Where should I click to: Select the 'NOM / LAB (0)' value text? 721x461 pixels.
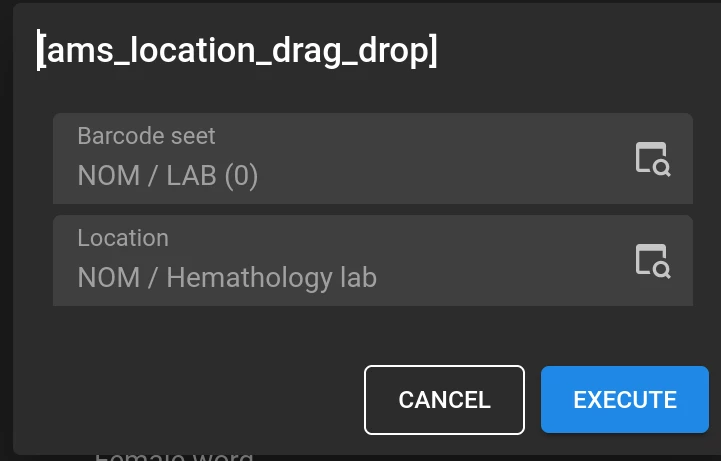click(x=168, y=177)
